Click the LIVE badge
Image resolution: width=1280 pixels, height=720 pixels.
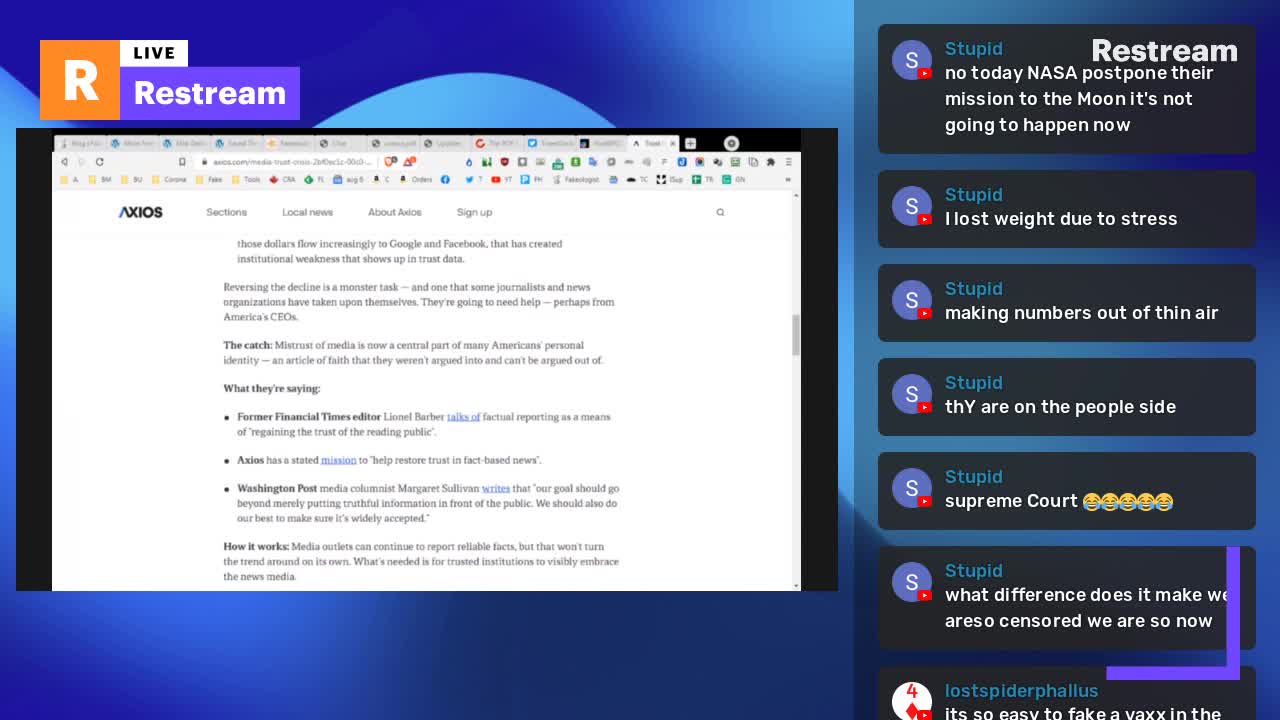[154, 53]
